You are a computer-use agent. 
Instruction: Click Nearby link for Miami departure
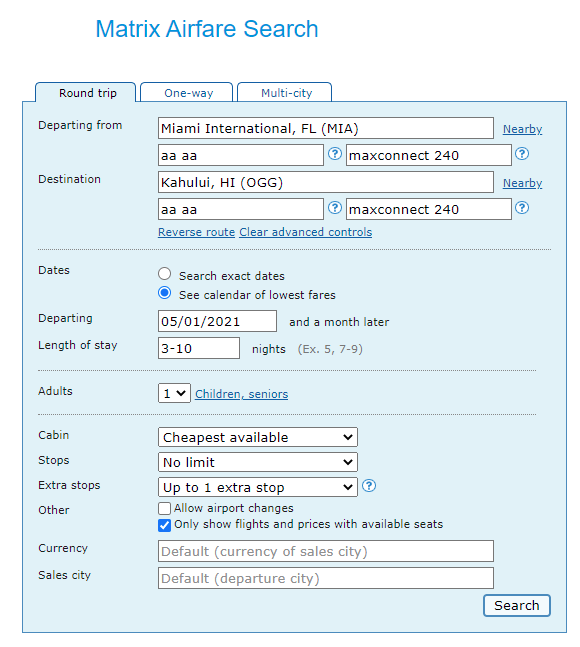coord(522,129)
